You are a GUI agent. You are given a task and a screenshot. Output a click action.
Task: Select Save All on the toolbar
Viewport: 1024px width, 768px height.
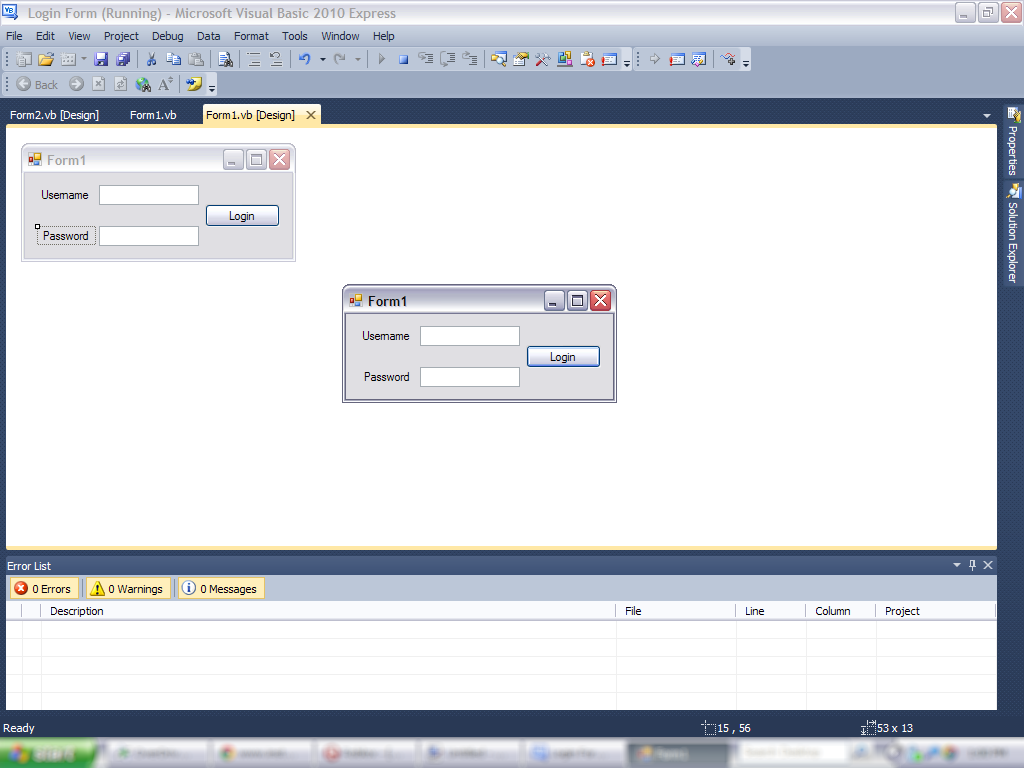[122, 59]
